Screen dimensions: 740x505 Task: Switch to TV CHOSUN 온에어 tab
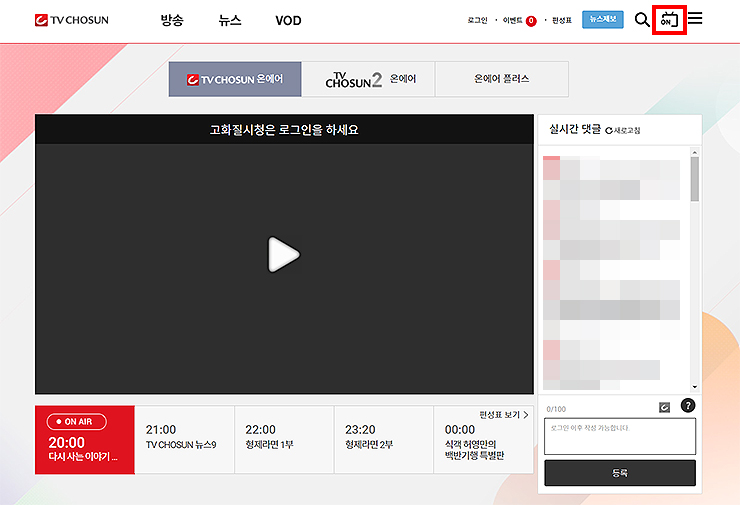click(x=235, y=79)
